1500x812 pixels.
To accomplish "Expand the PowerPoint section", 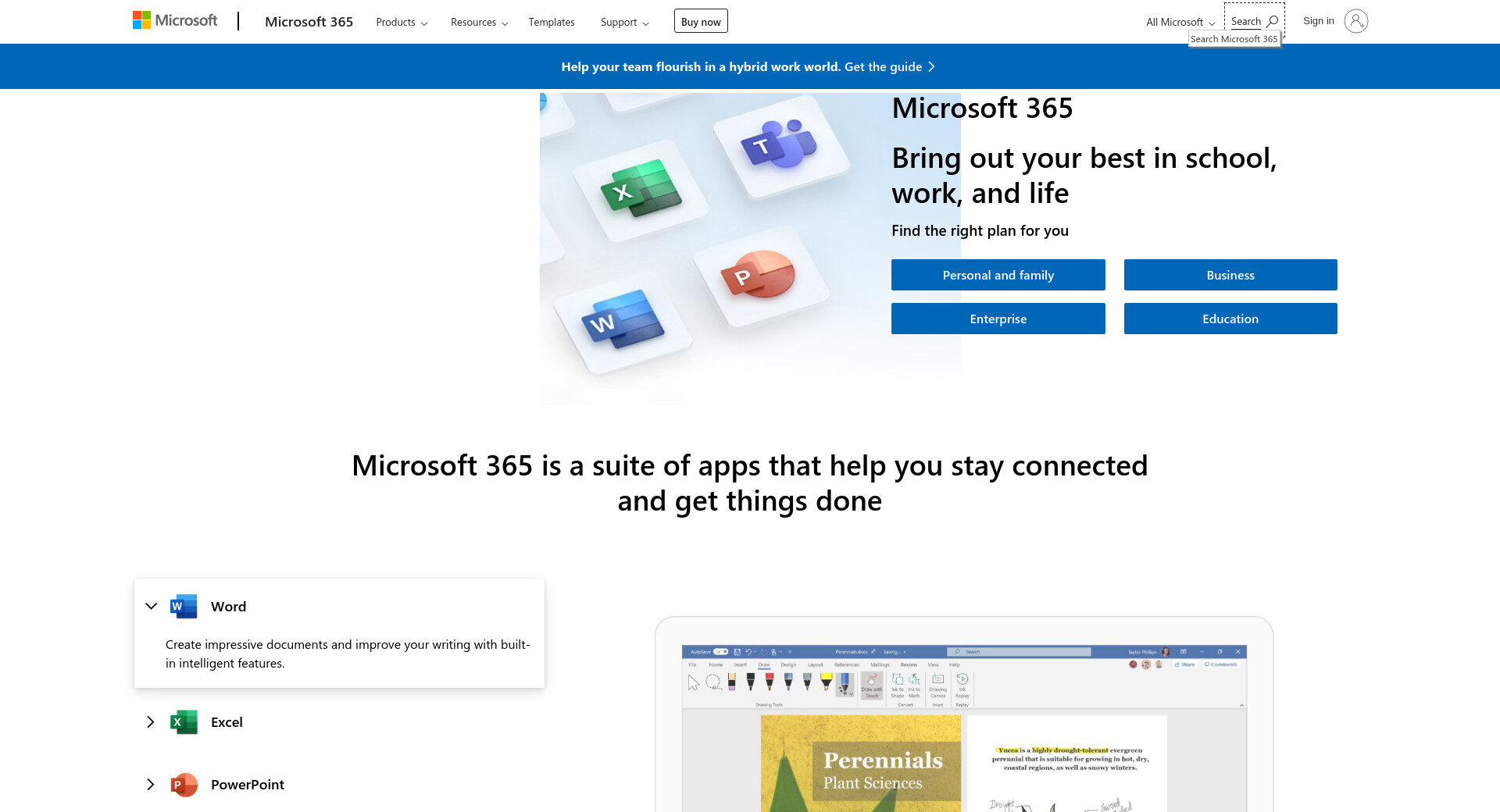I will (151, 785).
